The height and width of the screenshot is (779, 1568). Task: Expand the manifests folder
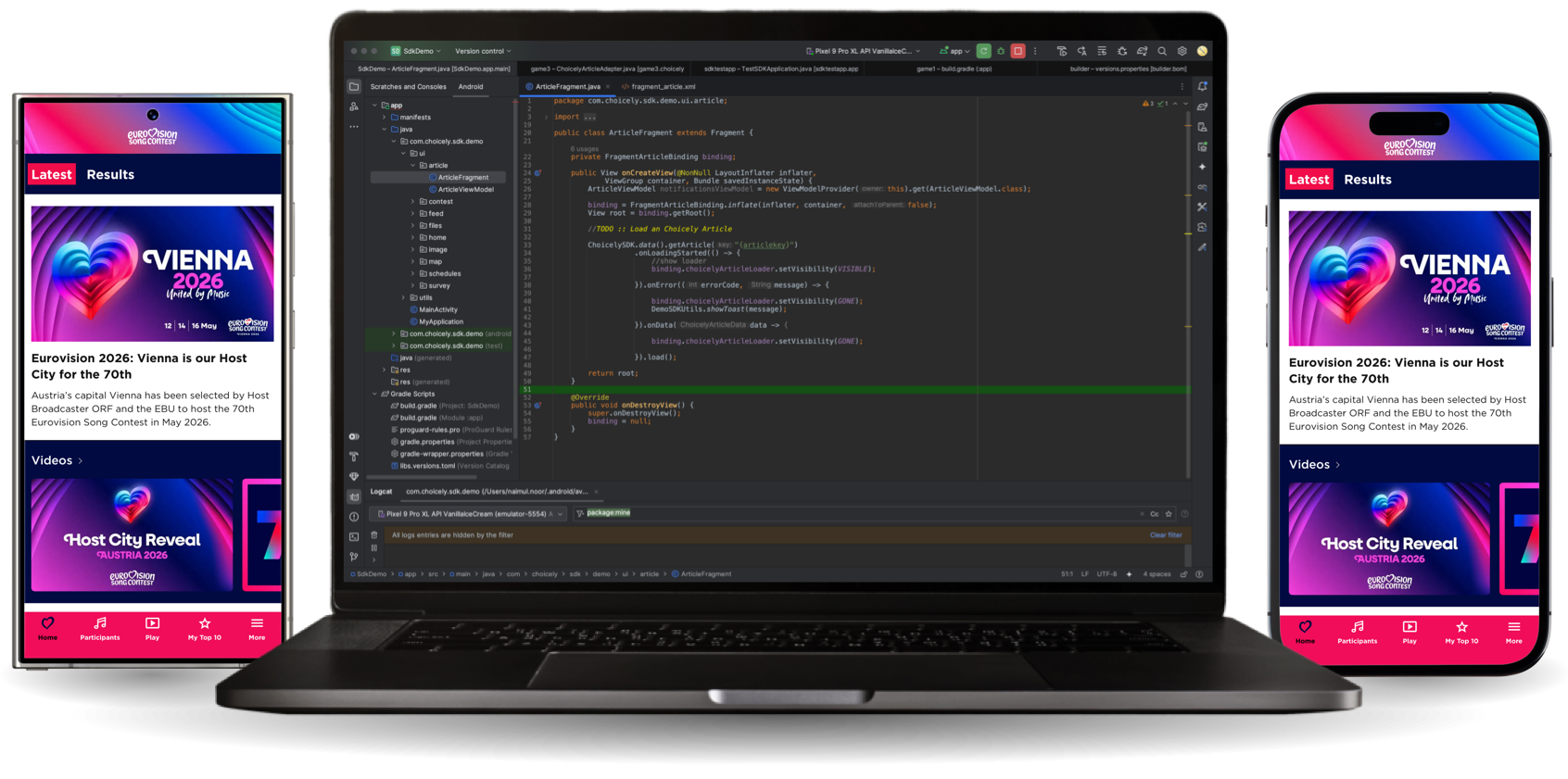coord(385,118)
